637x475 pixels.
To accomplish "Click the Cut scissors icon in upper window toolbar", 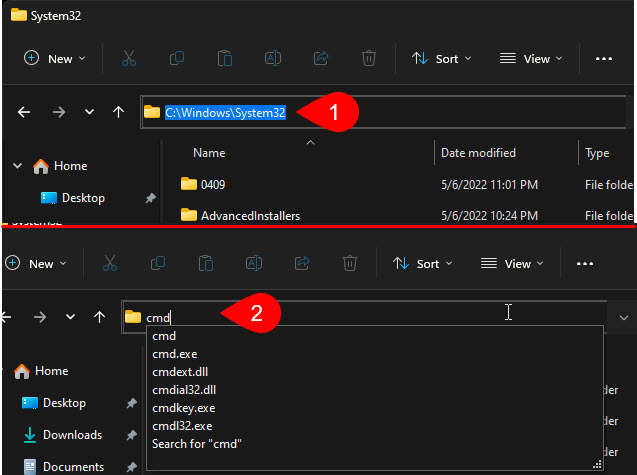I will (129, 59).
